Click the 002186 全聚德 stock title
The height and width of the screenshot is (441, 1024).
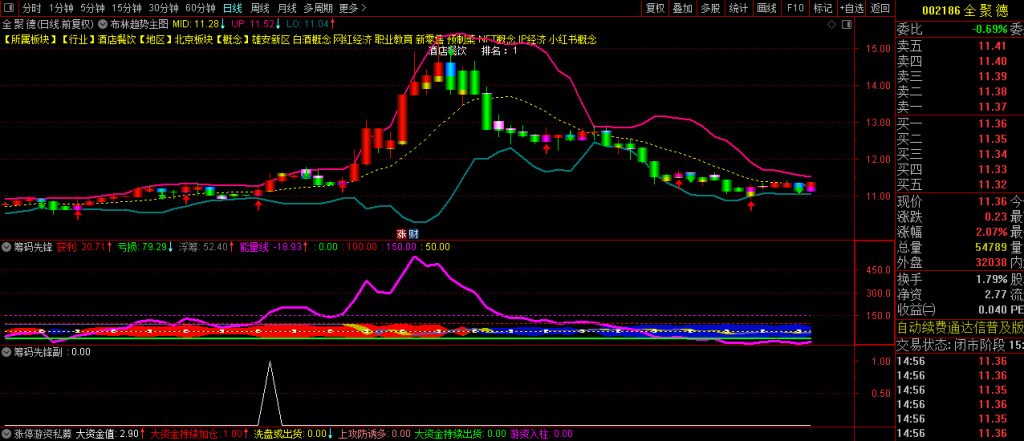coord(964,10)
